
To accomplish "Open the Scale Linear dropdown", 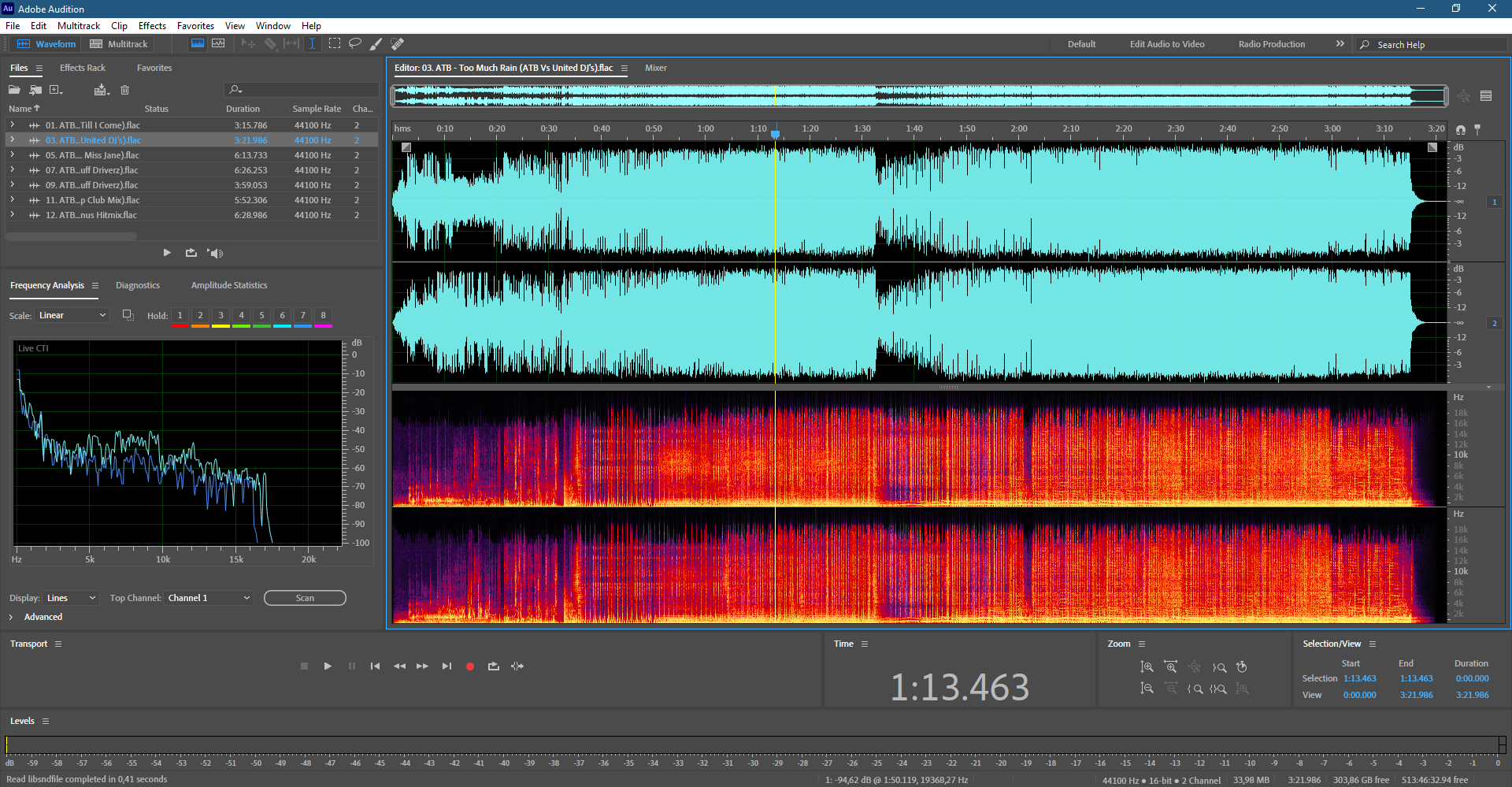I will [x=72, y=315].
